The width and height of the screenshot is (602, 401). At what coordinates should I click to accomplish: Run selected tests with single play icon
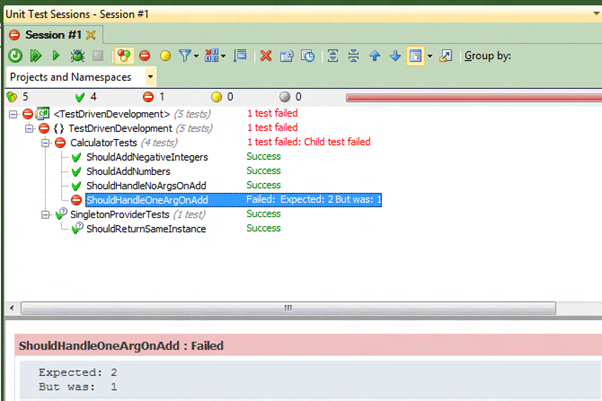56,56
